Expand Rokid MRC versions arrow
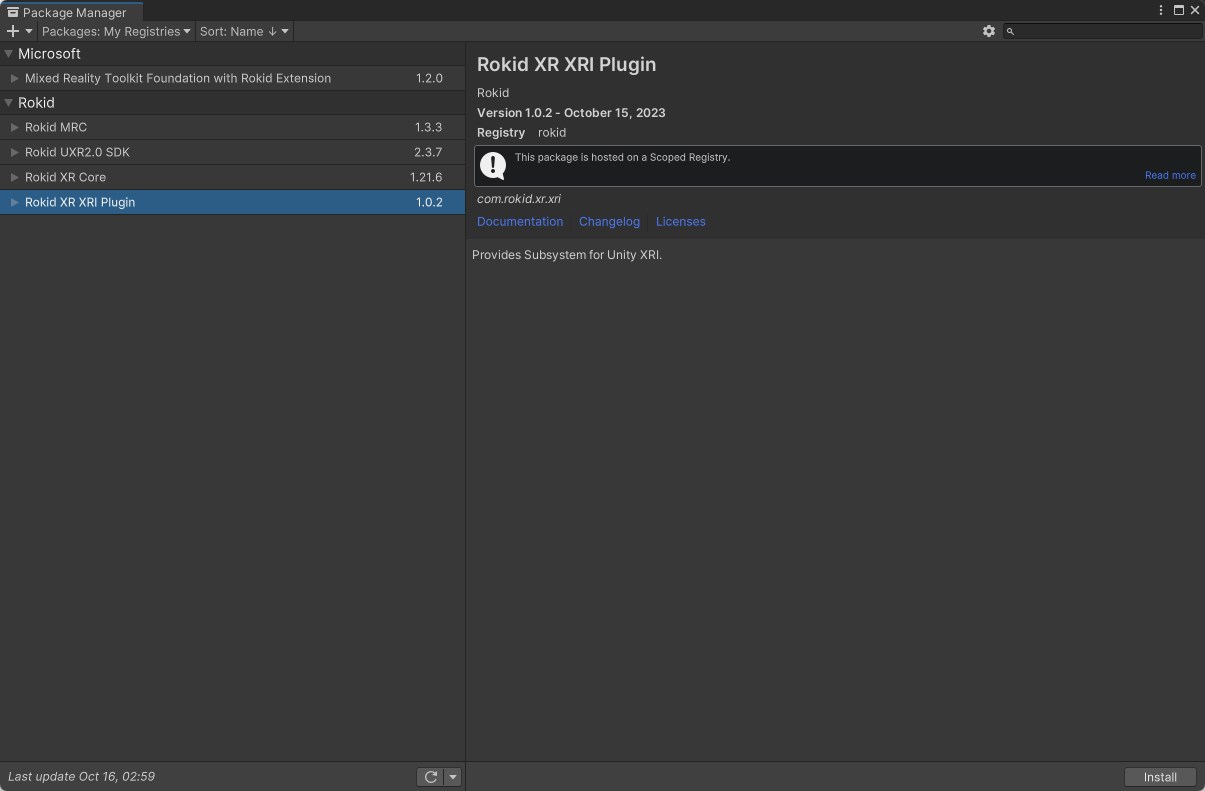This screenshot has width=1205, height=791. pos(14,127)
